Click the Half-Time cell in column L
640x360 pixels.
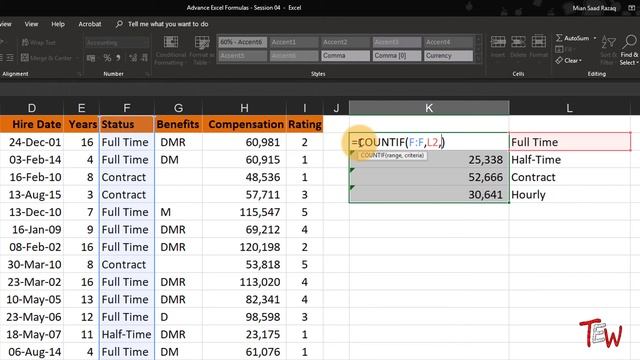(570, 160)
